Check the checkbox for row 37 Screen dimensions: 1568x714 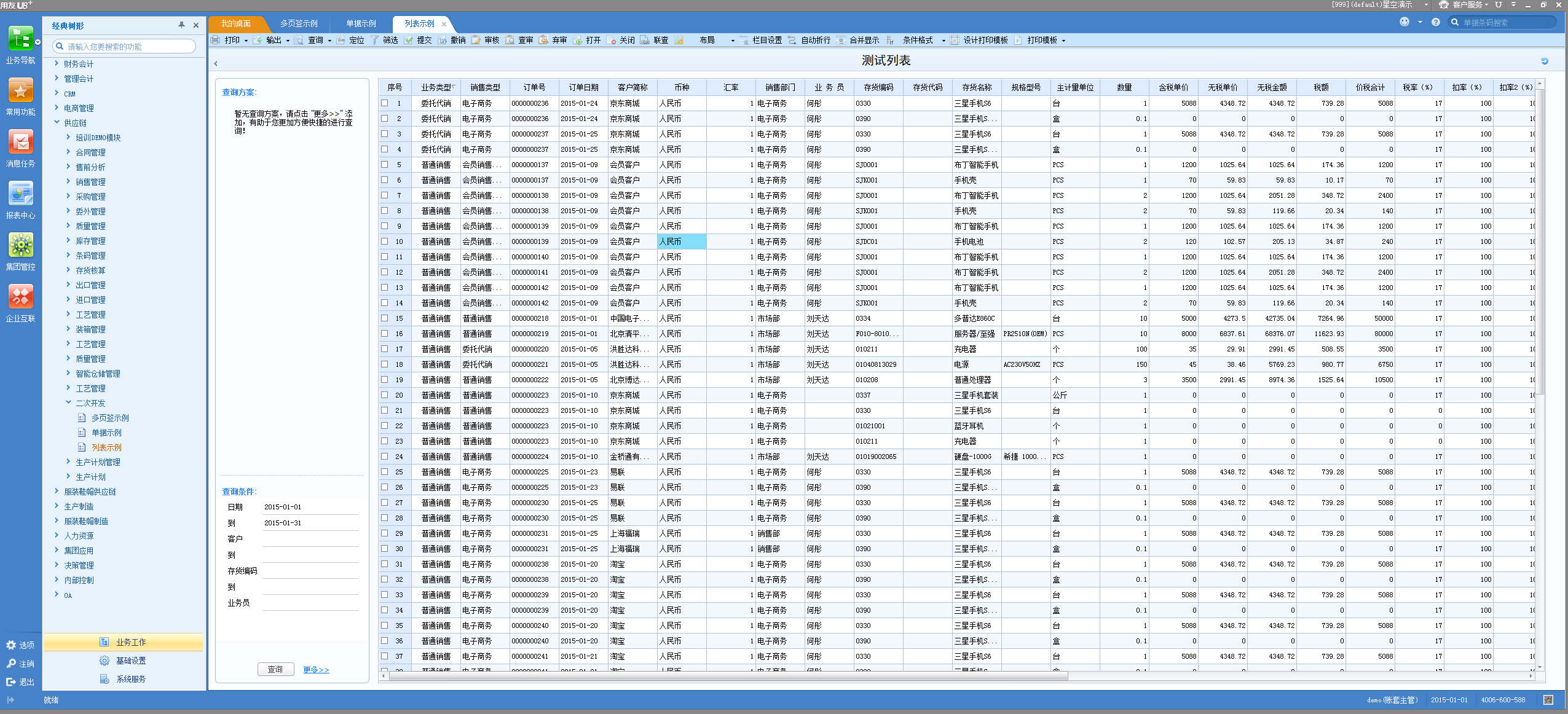pyautogui.click(x=385, y=656)
